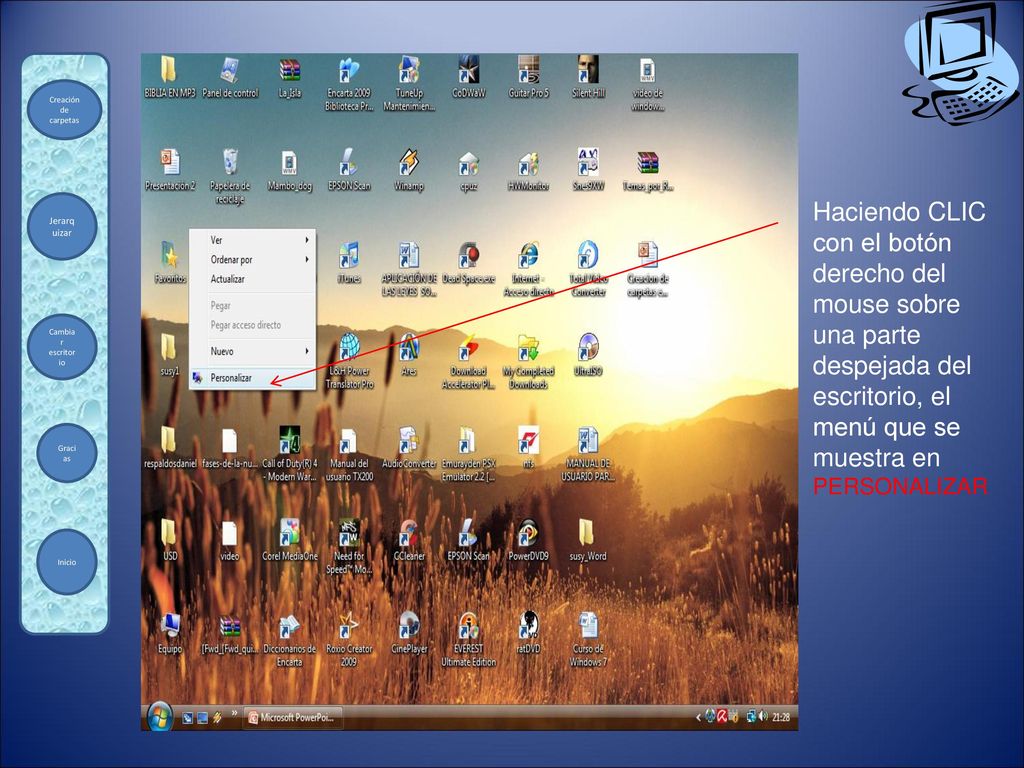Open the PowerDVD9 shortcut icon
The image size is (1024, 768).
pos(528,533)
